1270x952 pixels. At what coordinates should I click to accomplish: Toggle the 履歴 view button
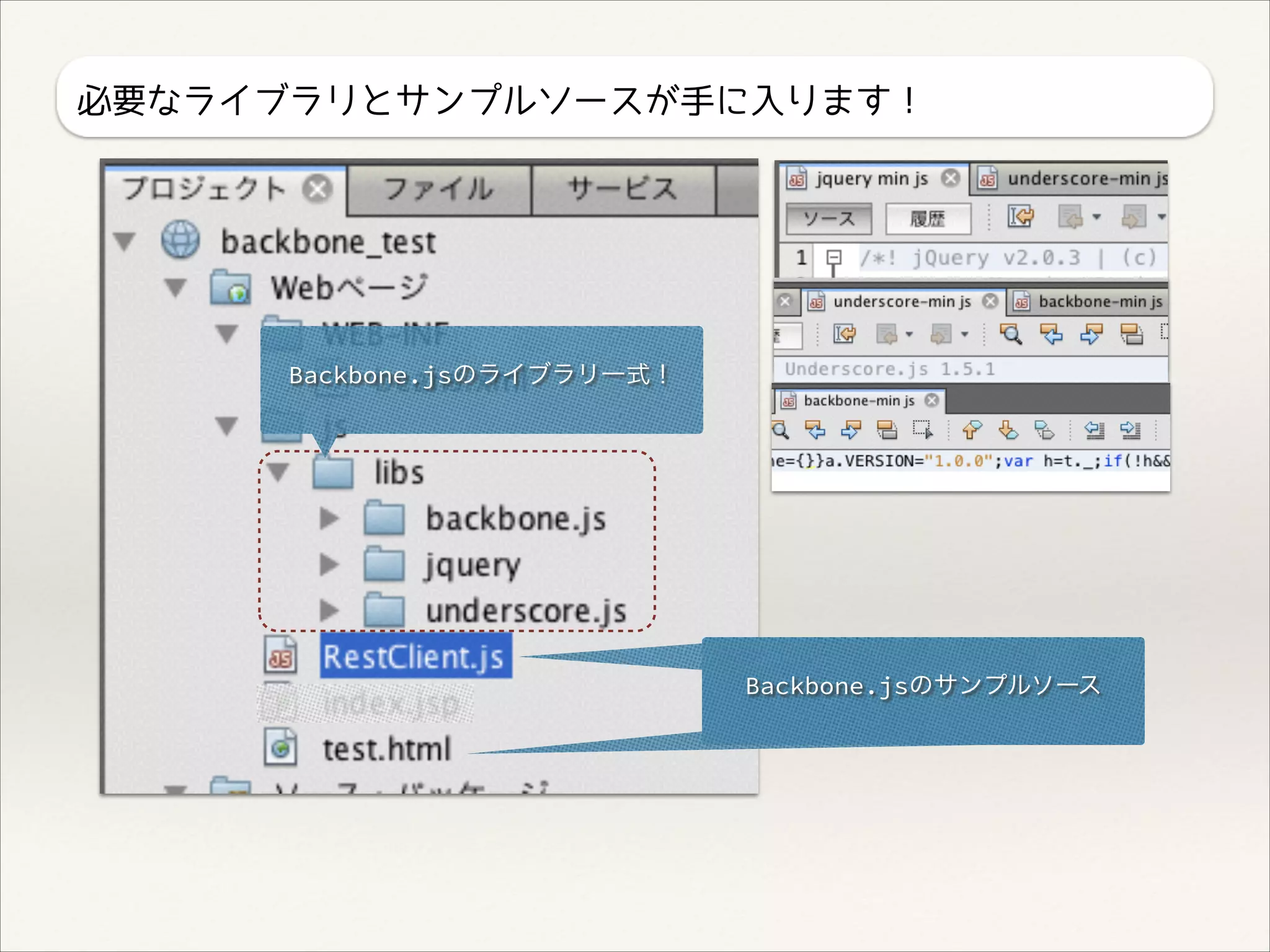coord(928,219)
